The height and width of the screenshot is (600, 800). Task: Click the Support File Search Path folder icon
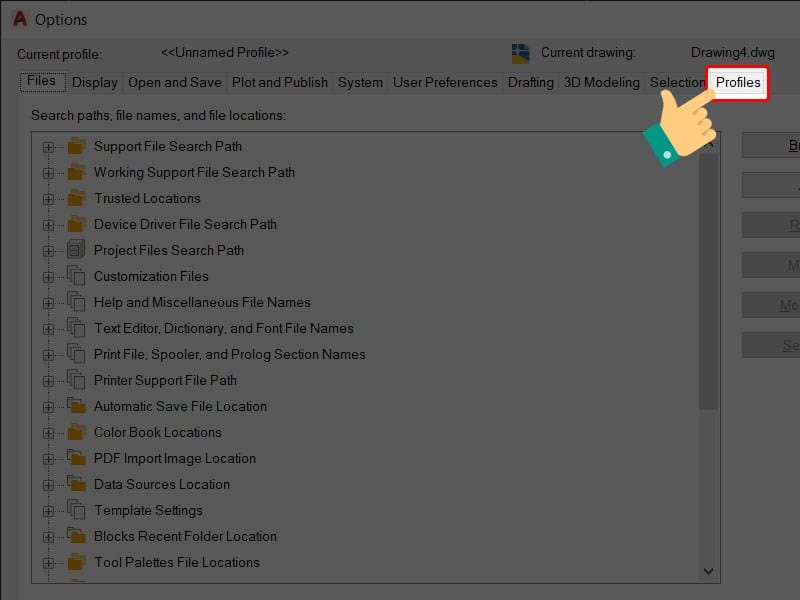(x=74, y=146)
